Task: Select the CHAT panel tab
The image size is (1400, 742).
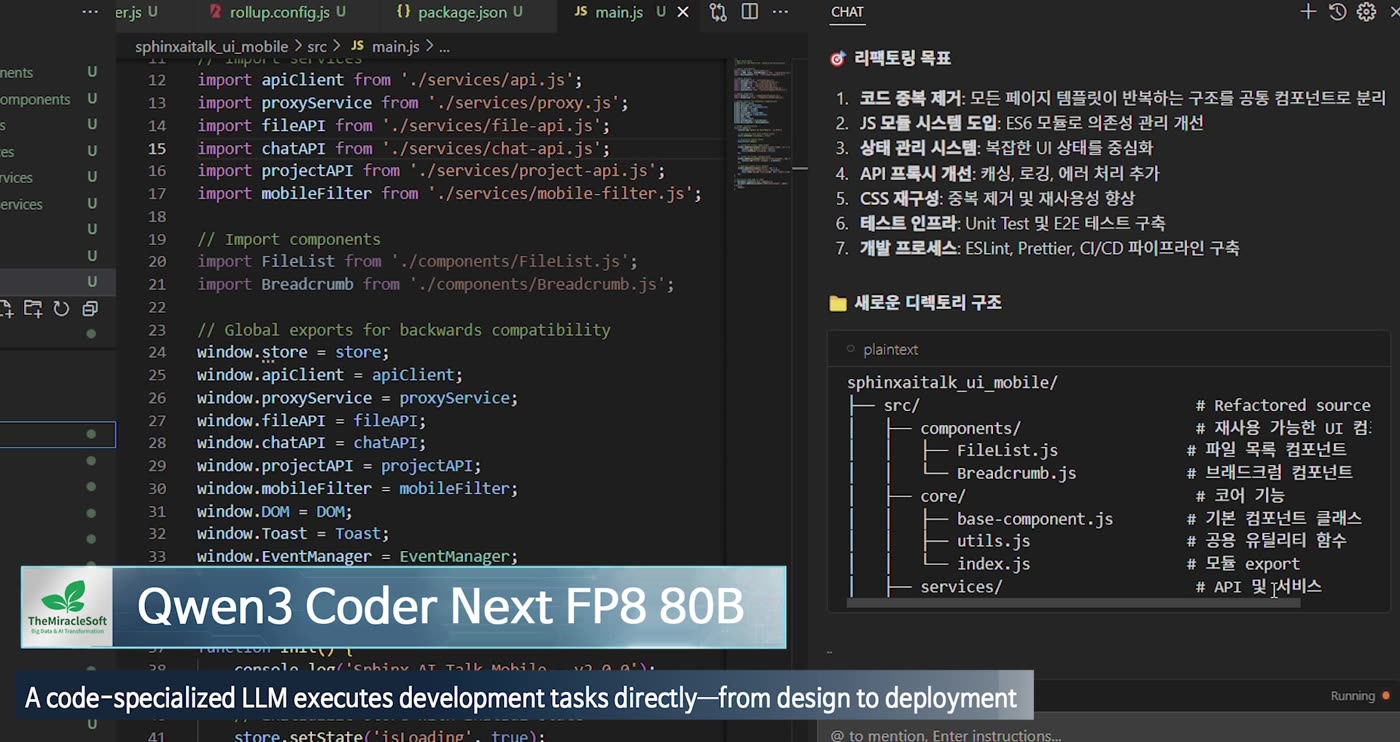Action: (x=847, y=12)
